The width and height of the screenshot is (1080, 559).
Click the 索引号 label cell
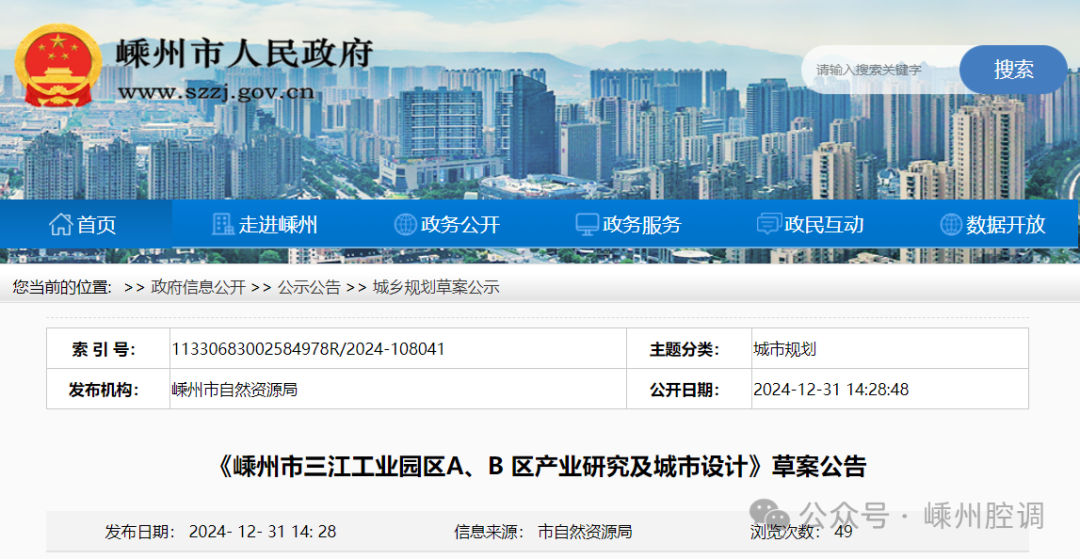[108, 349]
